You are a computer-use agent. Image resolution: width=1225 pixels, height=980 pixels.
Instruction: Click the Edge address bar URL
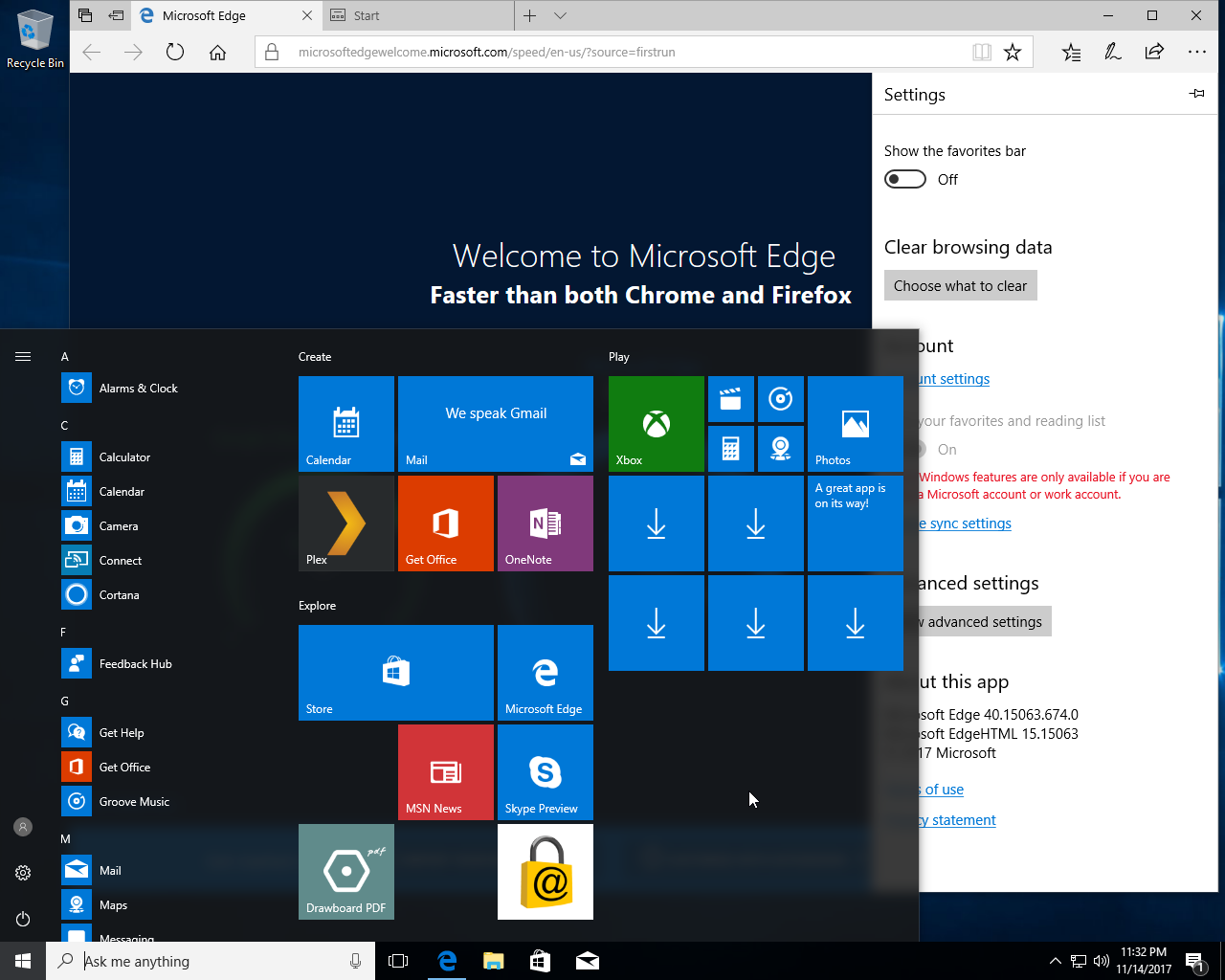pyautogui.click(x=486, y=52)
